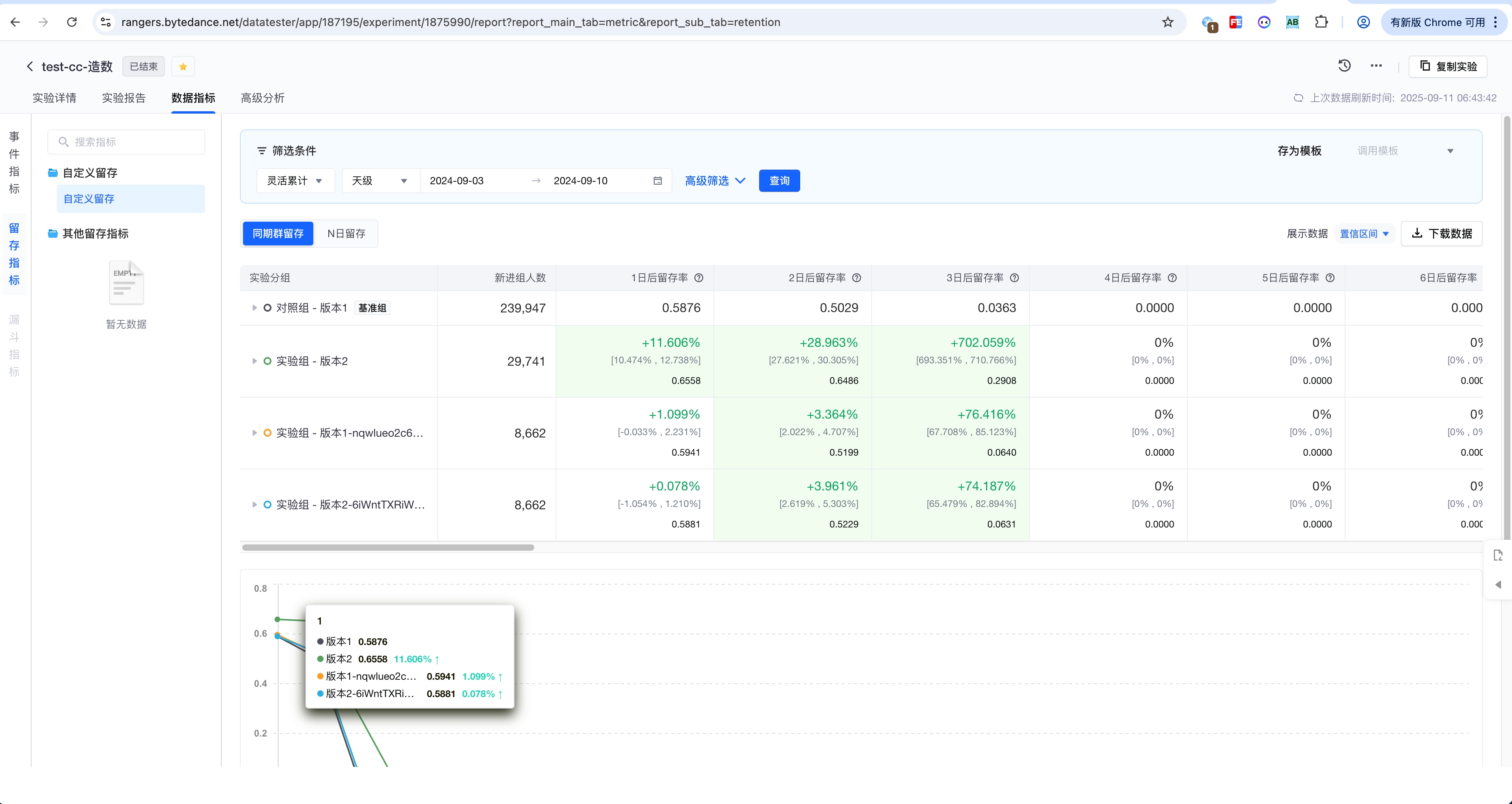Open the 灵活累计 dropdown

click(295, 181)
